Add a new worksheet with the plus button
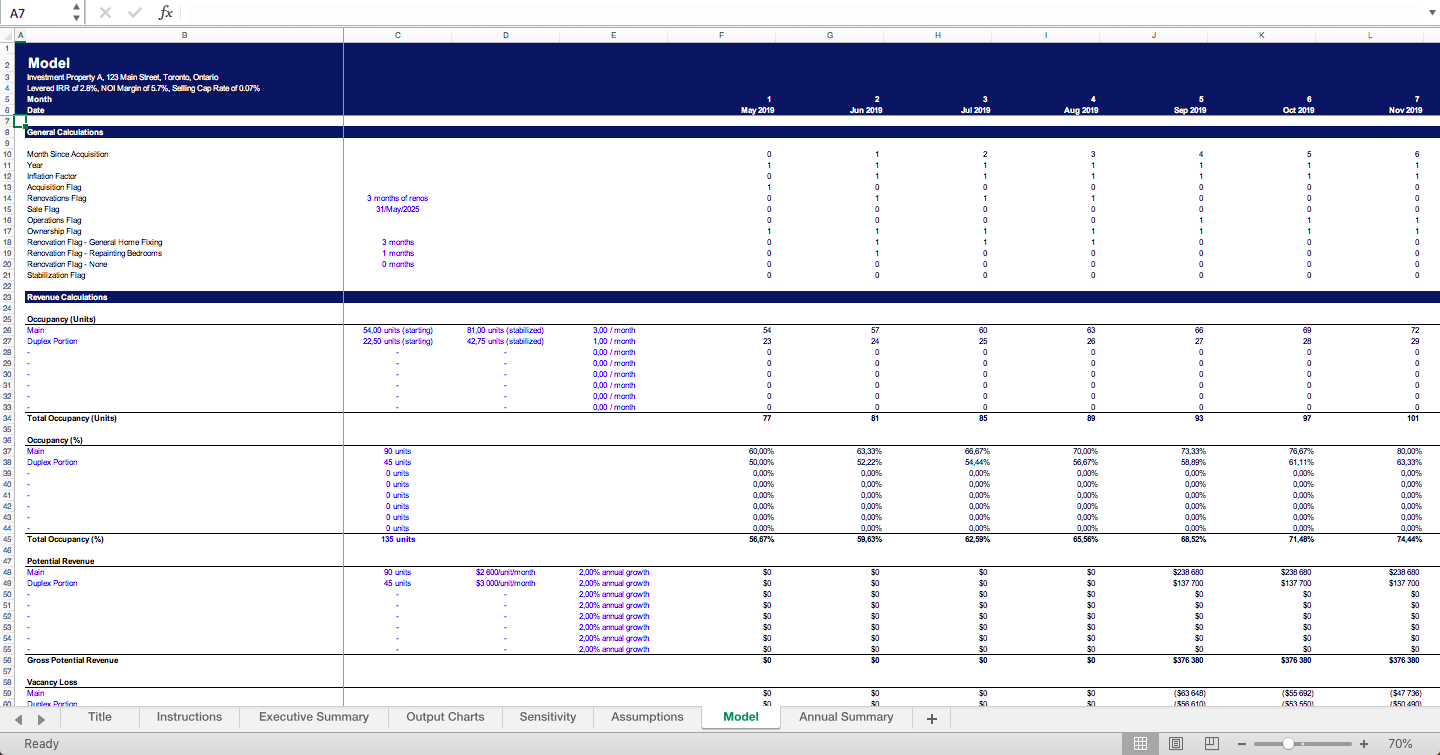Viewport: 1440px width, 755px height. point(931,717)
